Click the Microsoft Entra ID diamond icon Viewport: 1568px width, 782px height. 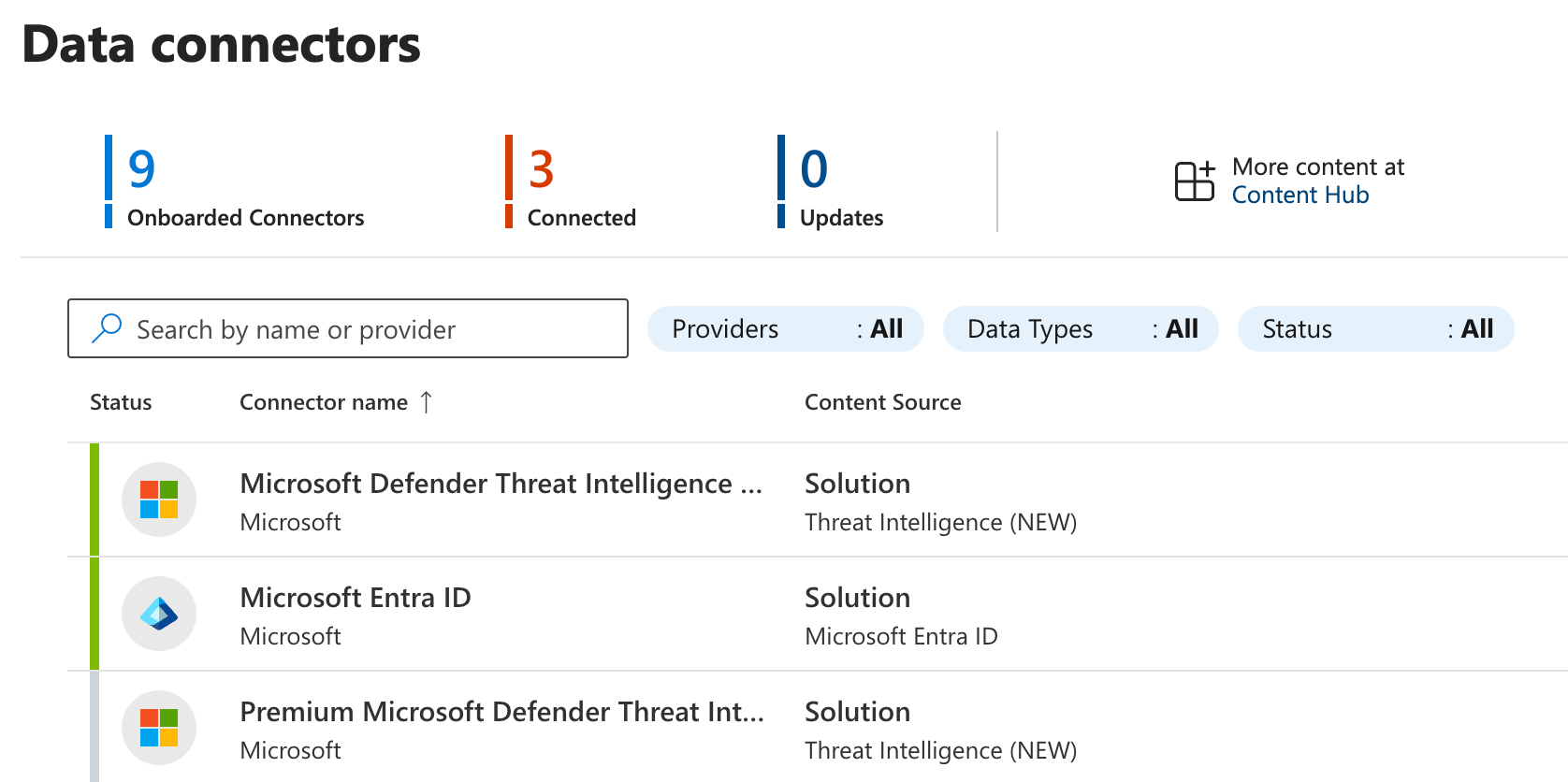pos(159,614)
